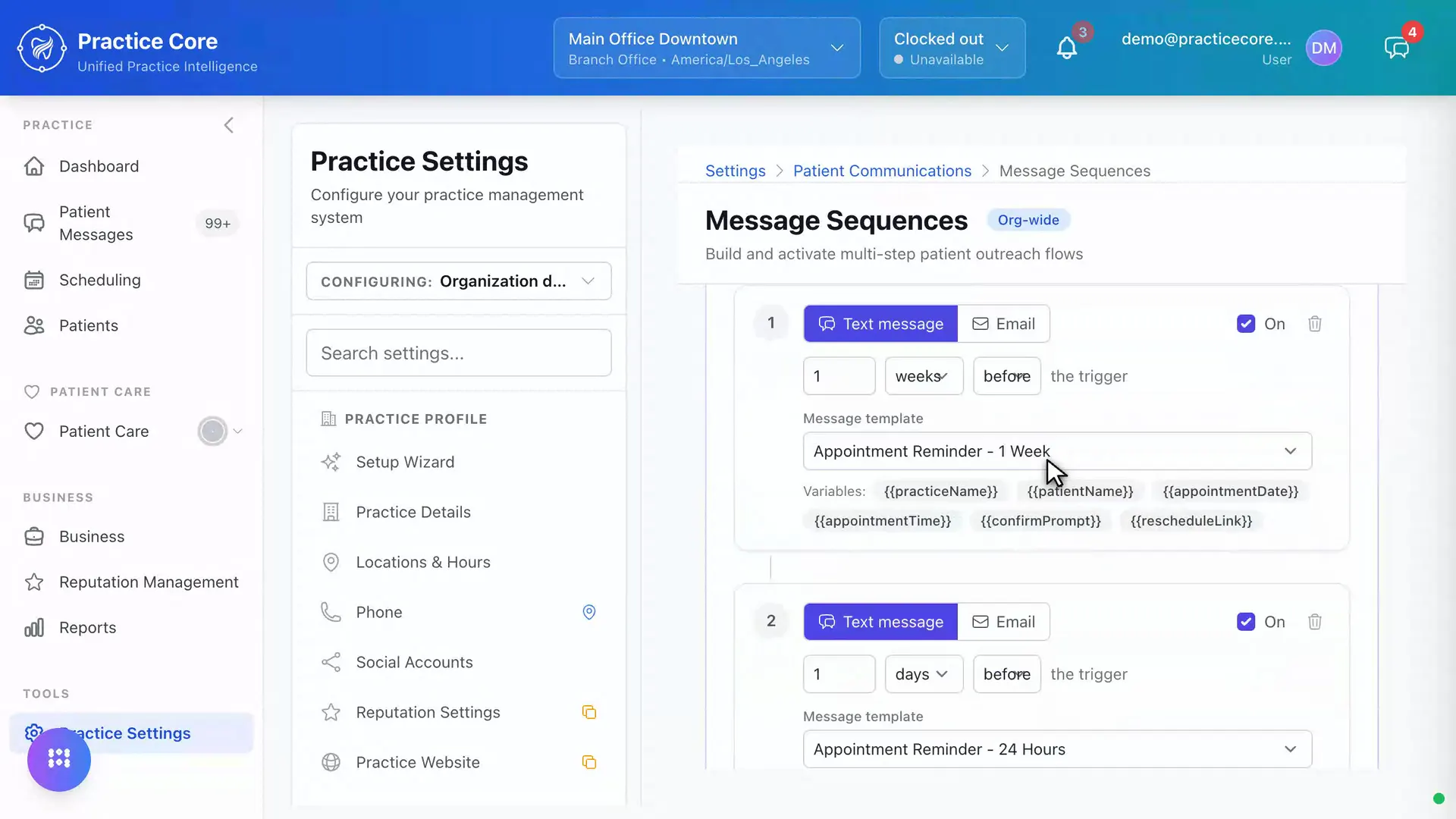1456x819 pixels.
Task: Click the copy icon beside Practice Website
Action: (589, 762)
